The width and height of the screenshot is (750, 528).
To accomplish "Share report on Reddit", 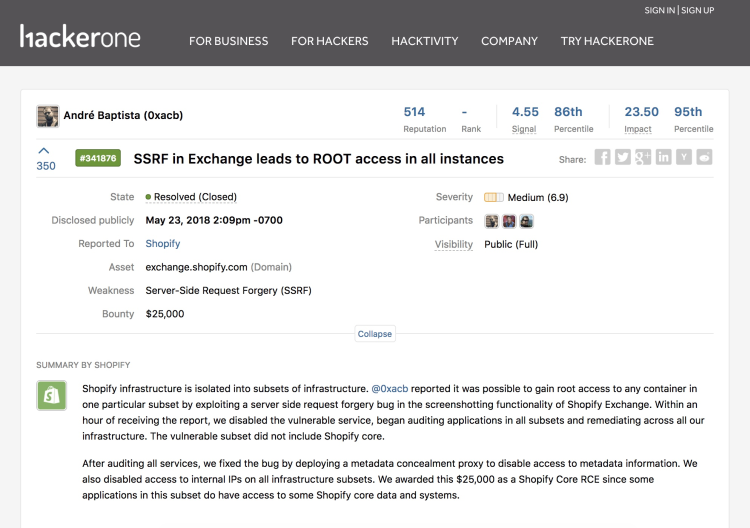I will pos(705,157).
